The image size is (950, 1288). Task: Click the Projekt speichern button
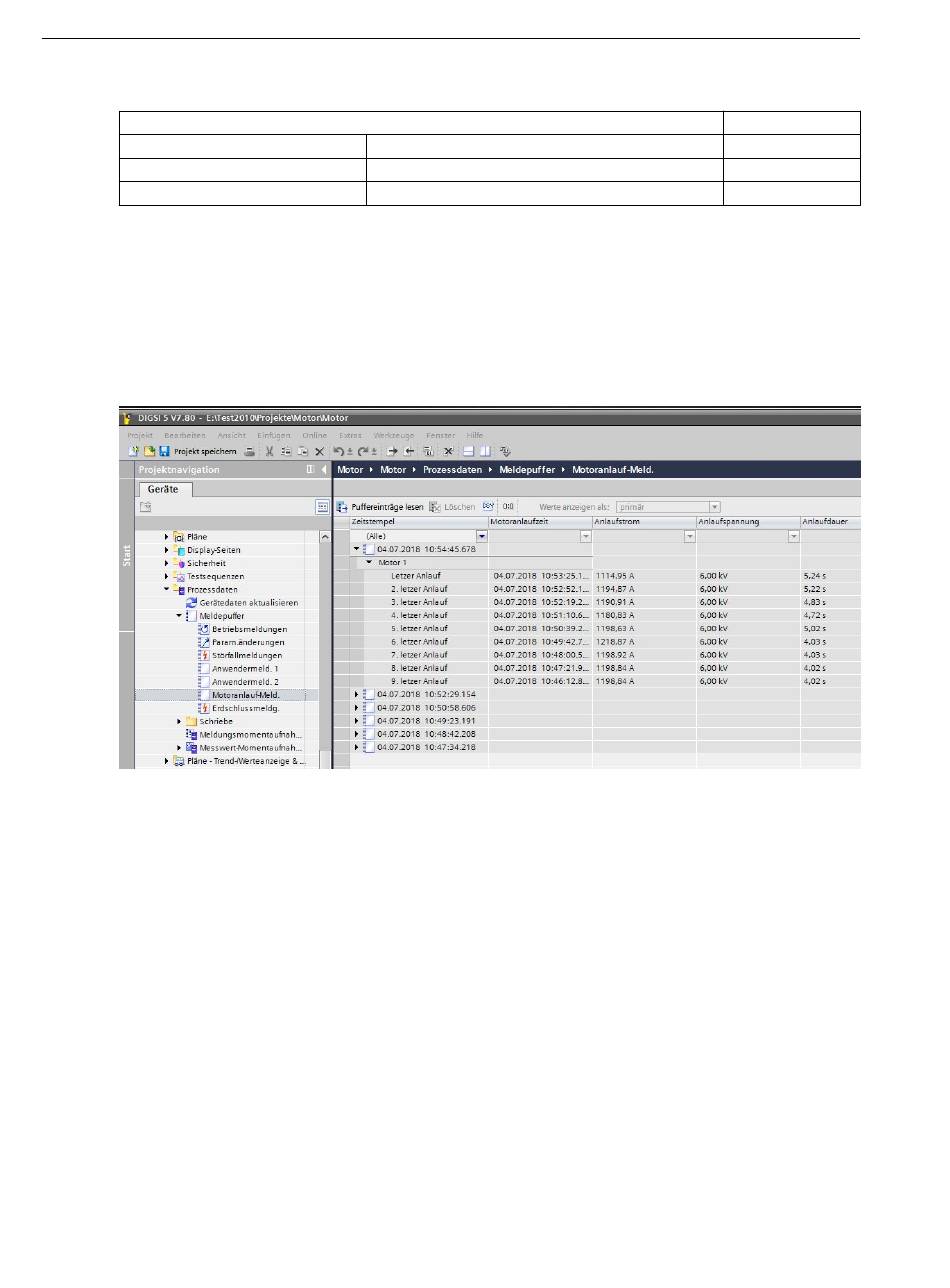[x=205, y=451]
